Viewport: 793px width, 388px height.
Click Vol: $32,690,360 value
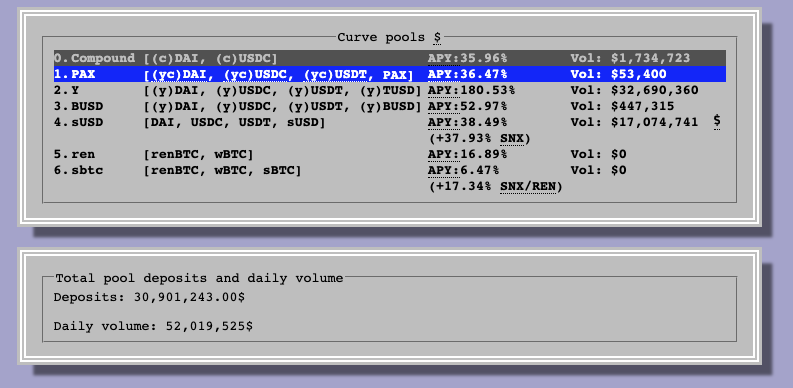click(x=634, y=91)
